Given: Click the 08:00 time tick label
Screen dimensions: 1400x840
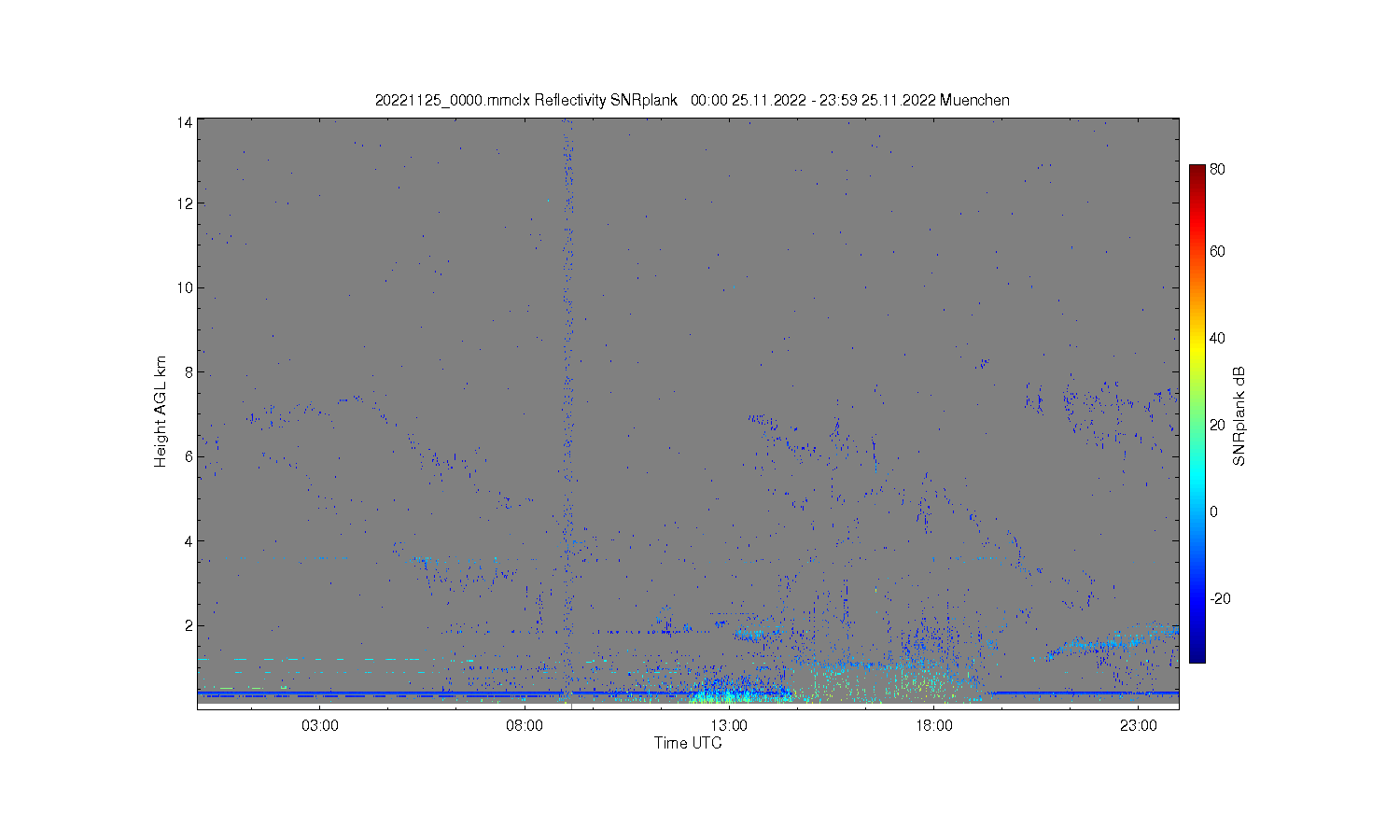Looking at the screenshot, I should pos(525,726).
